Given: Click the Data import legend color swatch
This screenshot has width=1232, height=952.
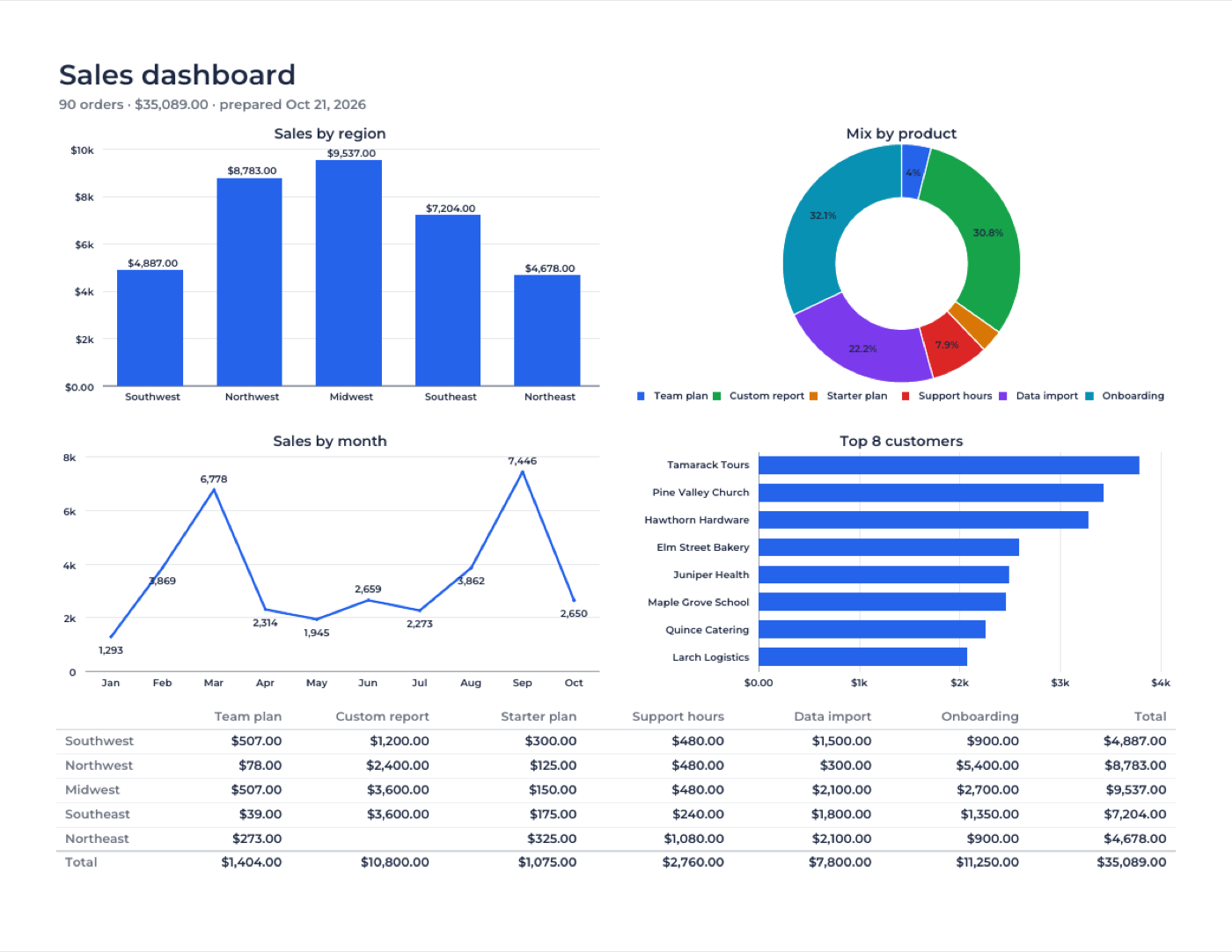Looking at the screenshot, I should pyautogui.click(x=1003, y=396).
